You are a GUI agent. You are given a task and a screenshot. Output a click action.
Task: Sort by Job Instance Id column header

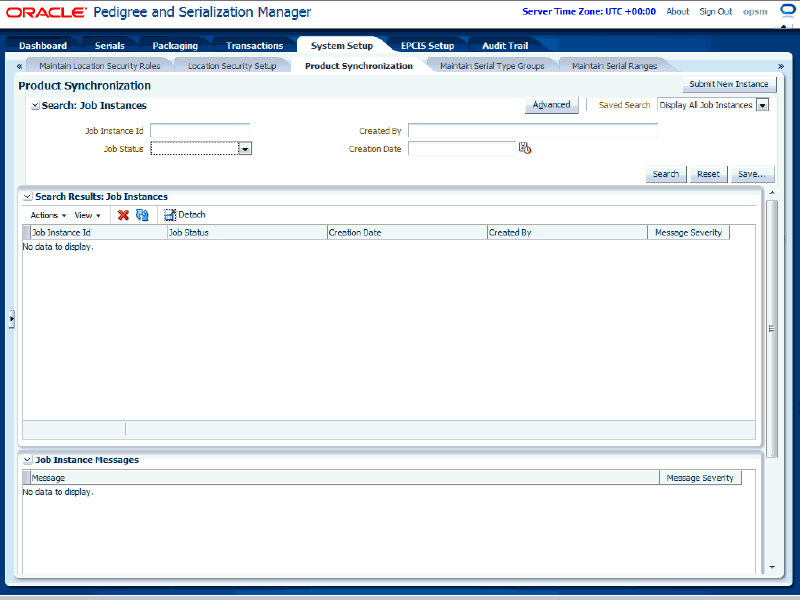coord(99,232)
